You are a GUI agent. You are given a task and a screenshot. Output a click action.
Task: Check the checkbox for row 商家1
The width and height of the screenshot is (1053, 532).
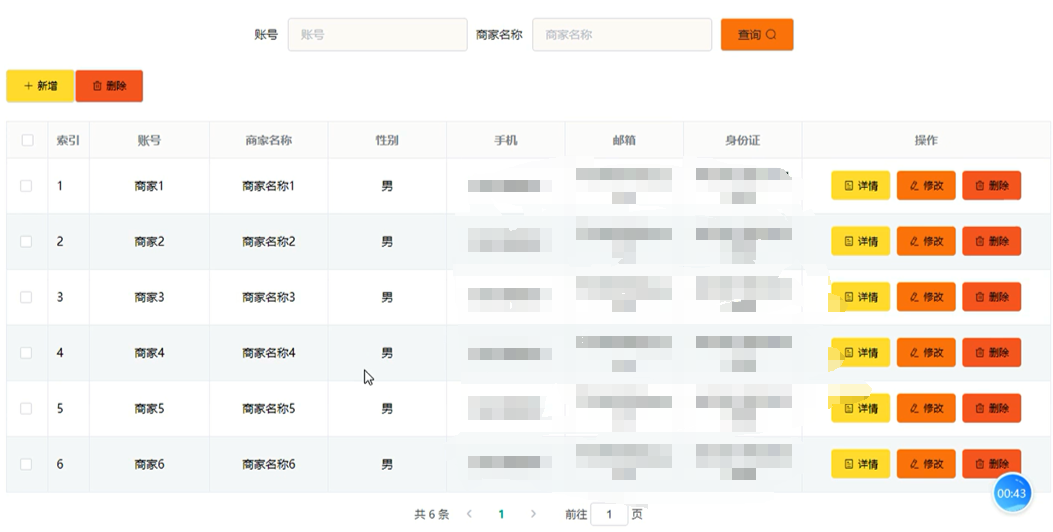(x=26, y=185)
